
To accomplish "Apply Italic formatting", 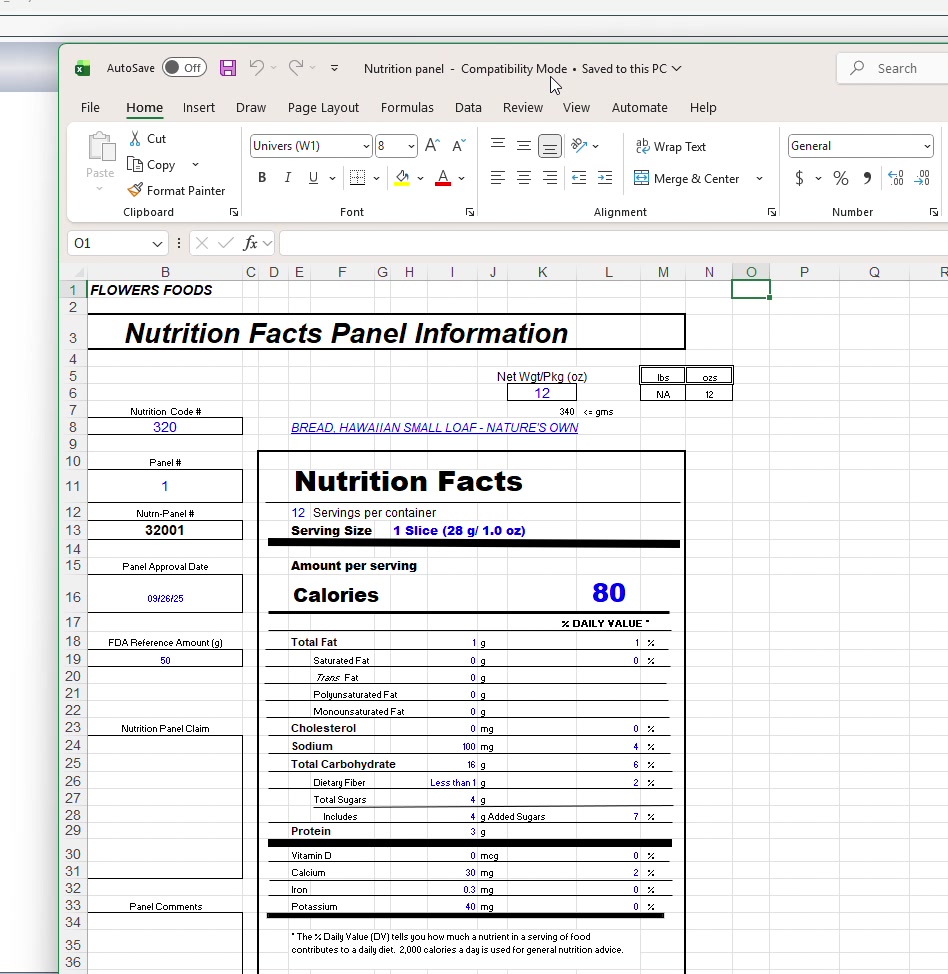I will (x=288, y=178).
